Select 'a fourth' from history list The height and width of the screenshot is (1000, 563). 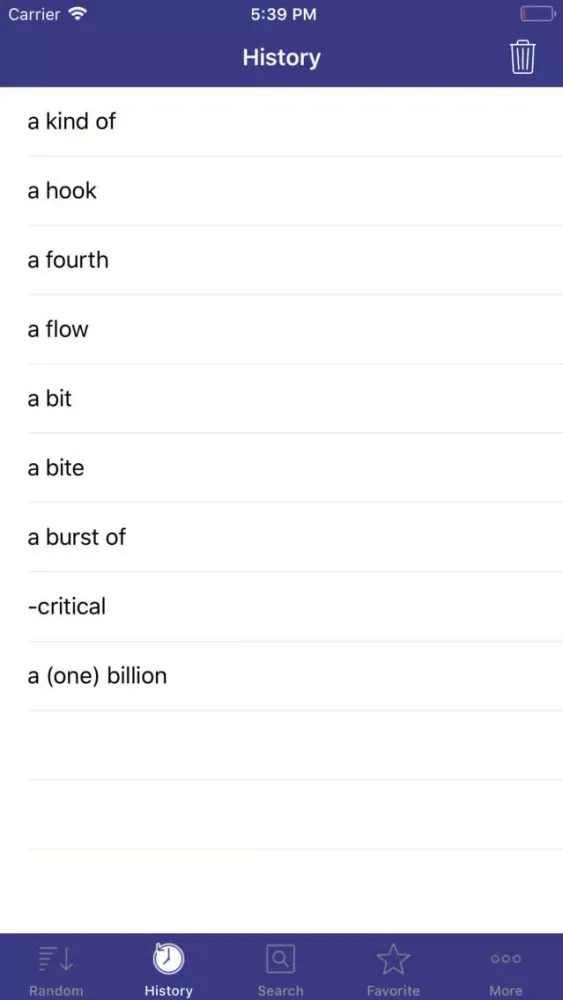pyautogui.click(x=281, y=260)
